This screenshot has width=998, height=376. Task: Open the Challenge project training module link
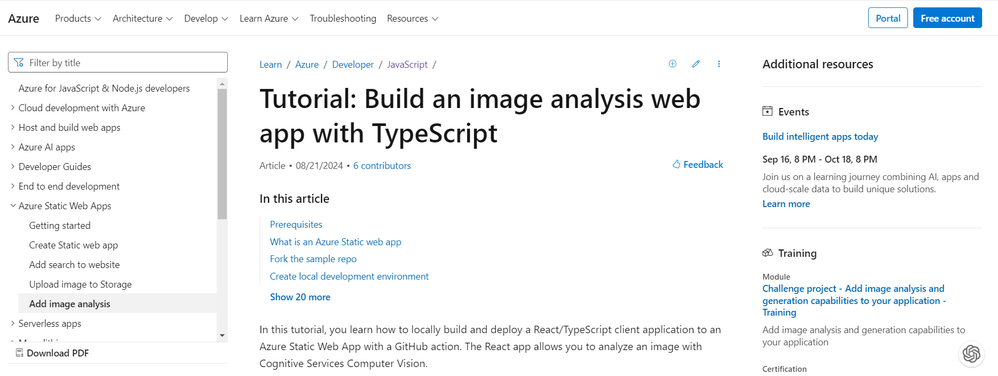pyautogui.click(x=854, y=300)
